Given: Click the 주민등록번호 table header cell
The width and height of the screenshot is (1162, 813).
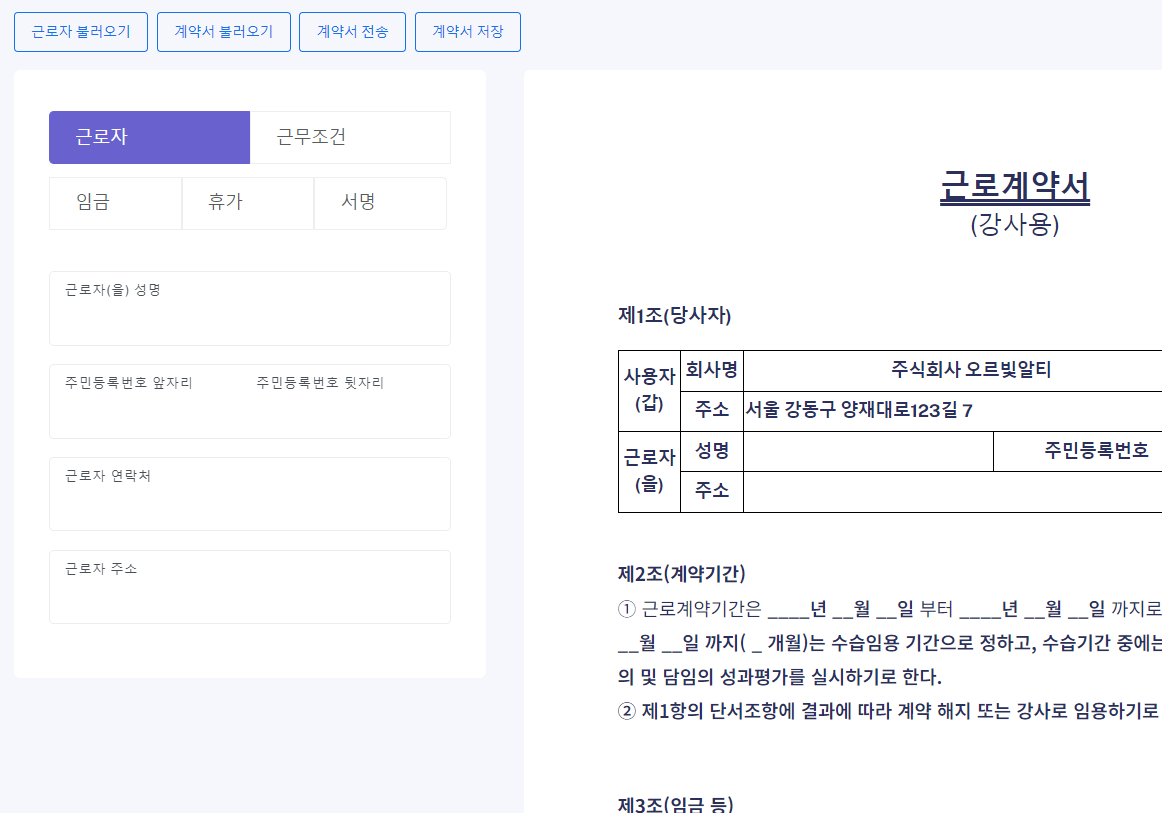Looking at the screenshot, I should click(1096, 451).
